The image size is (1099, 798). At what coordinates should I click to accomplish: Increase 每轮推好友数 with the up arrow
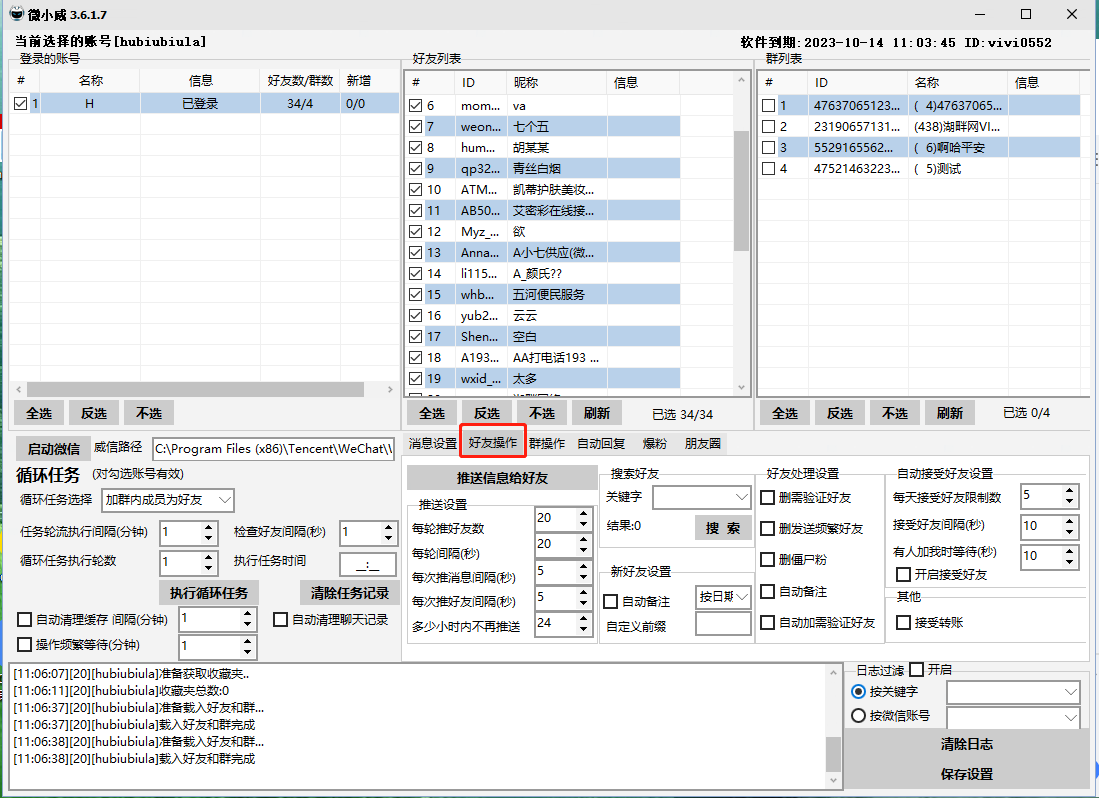(583, 512)
